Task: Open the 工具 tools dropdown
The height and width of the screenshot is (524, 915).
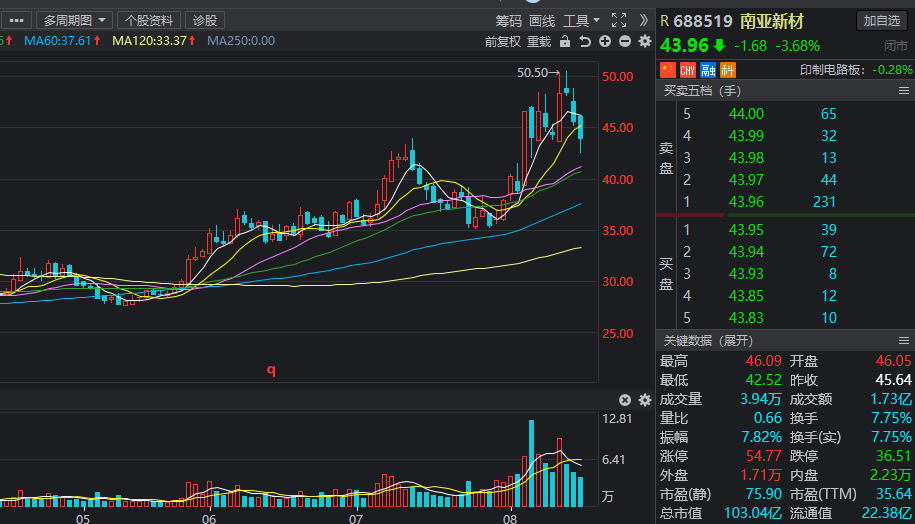Action: tap(581, 20)
